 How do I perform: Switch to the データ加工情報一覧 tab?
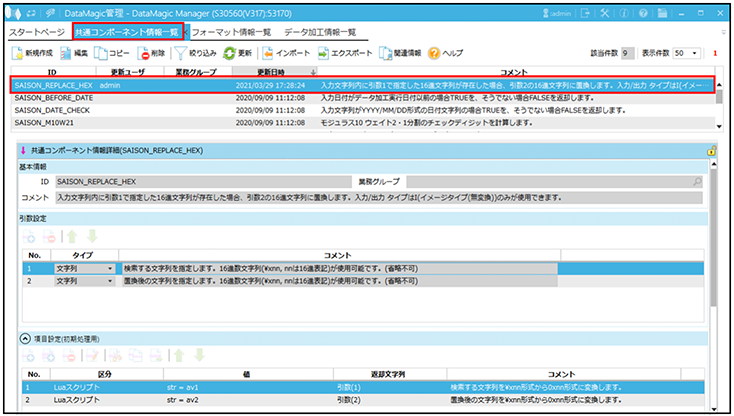pyautogui.click(x=320, y=32)
